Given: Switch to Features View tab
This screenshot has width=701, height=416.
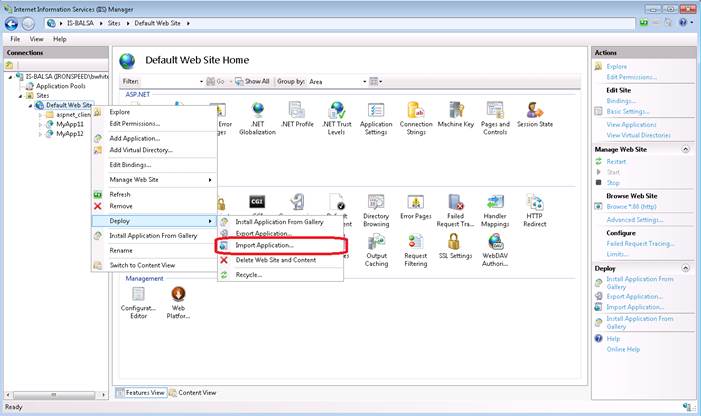Looking at the screenshot, I should pyautogui.click(x=141, y=393).
